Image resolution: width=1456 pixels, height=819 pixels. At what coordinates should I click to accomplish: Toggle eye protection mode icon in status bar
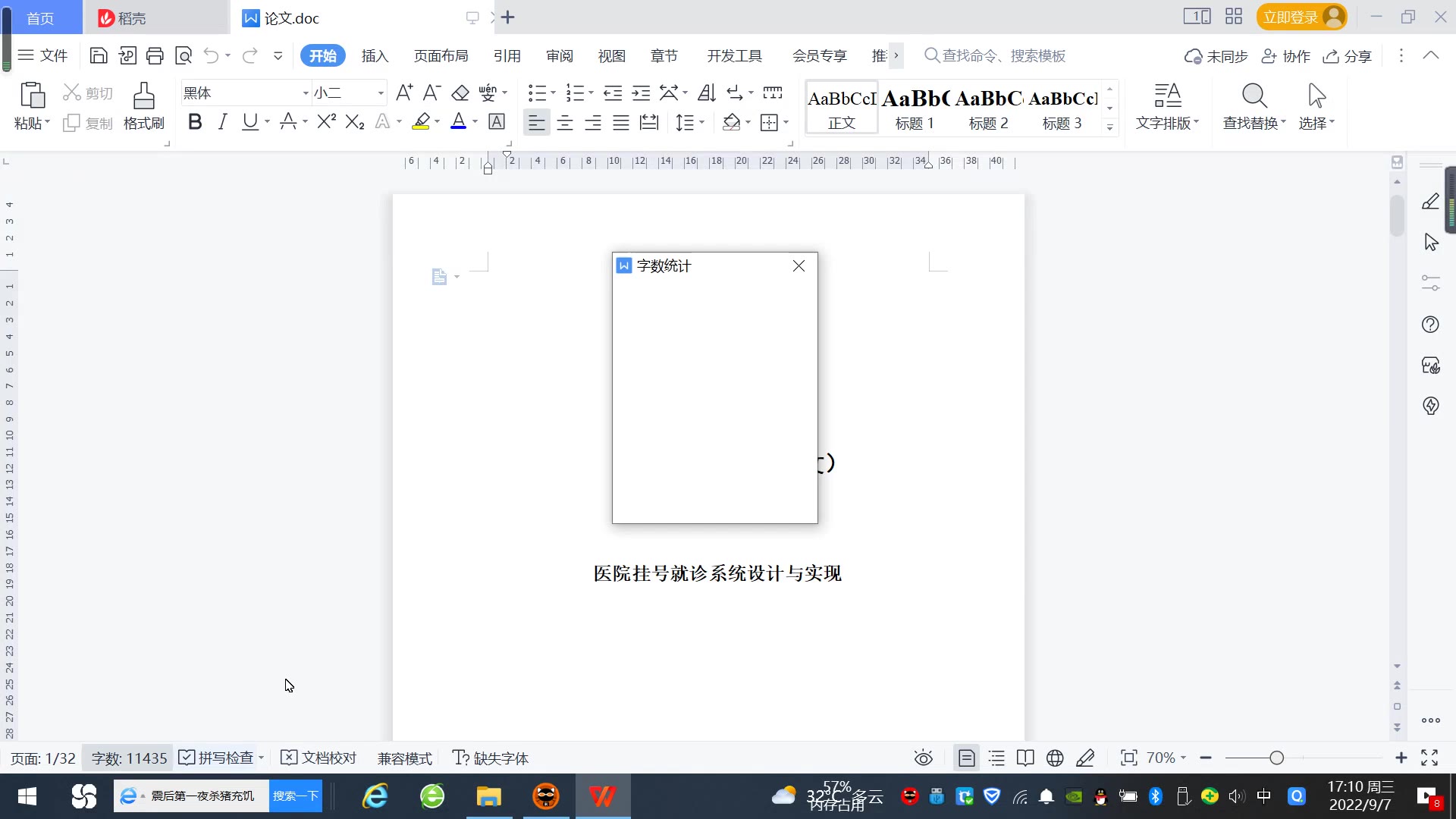pyautogui.click(x=923, y=758)
